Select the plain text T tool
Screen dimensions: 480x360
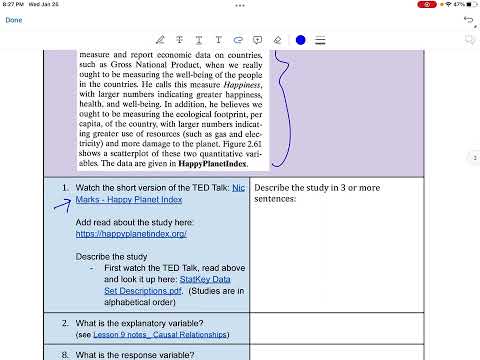(x=218, y=40)
